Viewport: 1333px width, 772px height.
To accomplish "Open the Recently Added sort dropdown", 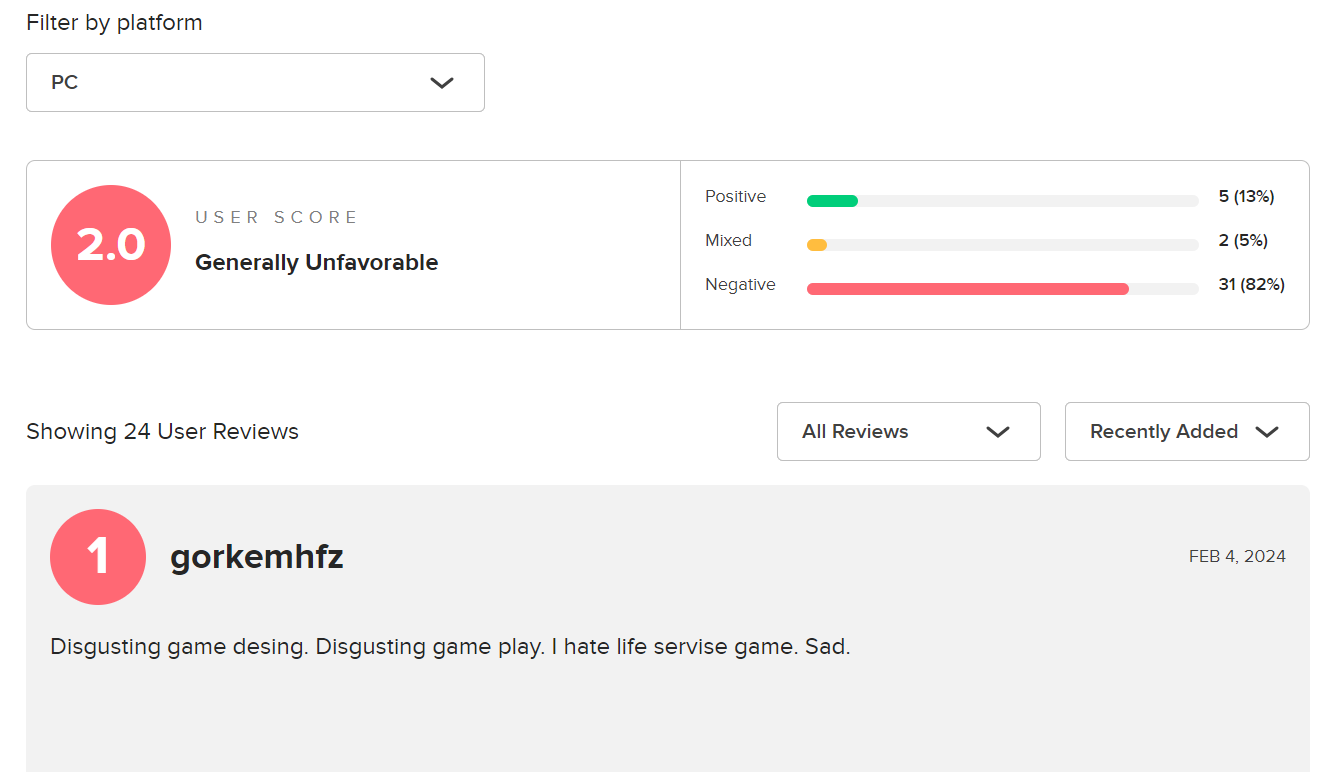I will pyautogui.click(x=1186, y=432).
